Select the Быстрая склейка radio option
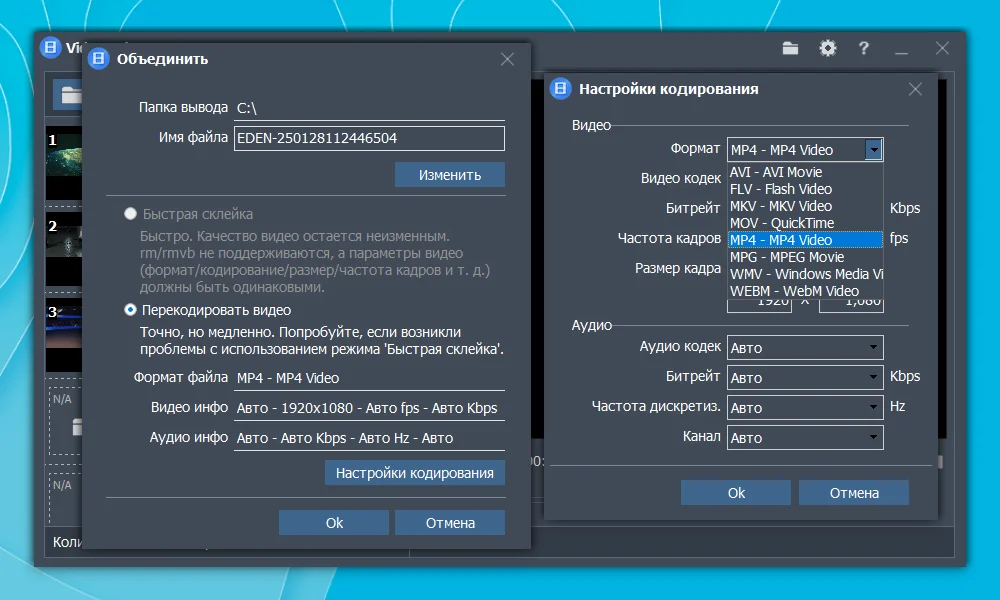The height and width of the screenshot is (600, 1000). click(x=130, y=214)
